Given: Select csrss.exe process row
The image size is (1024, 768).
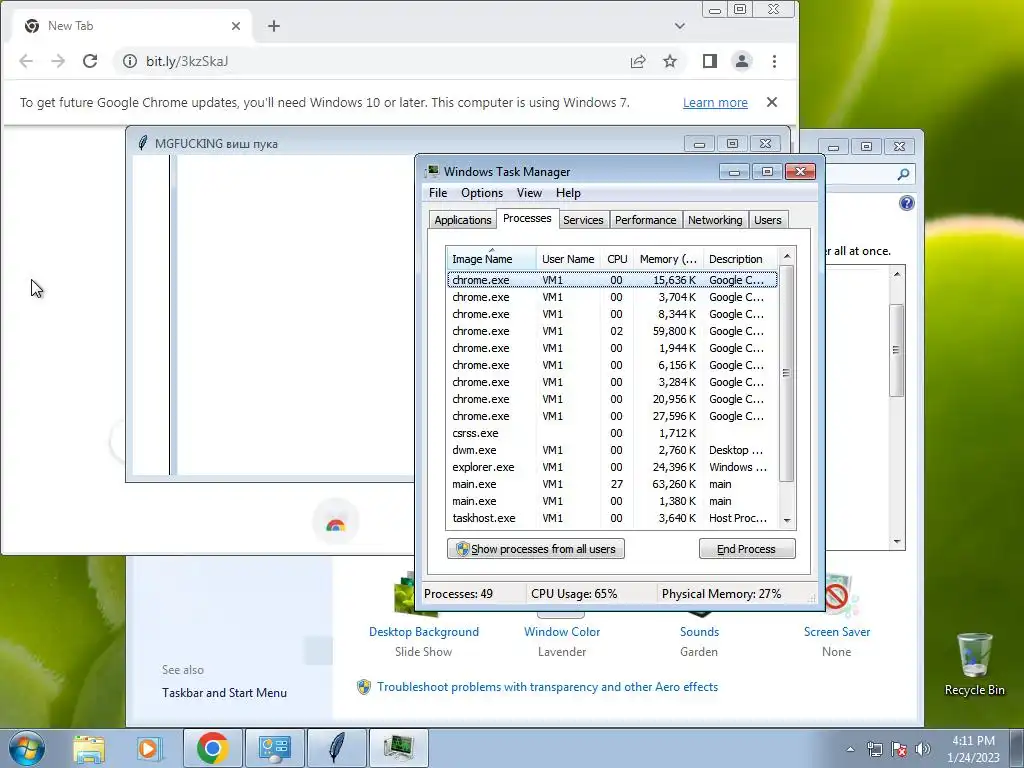Looking at the screenshot, I should (612, 433).
